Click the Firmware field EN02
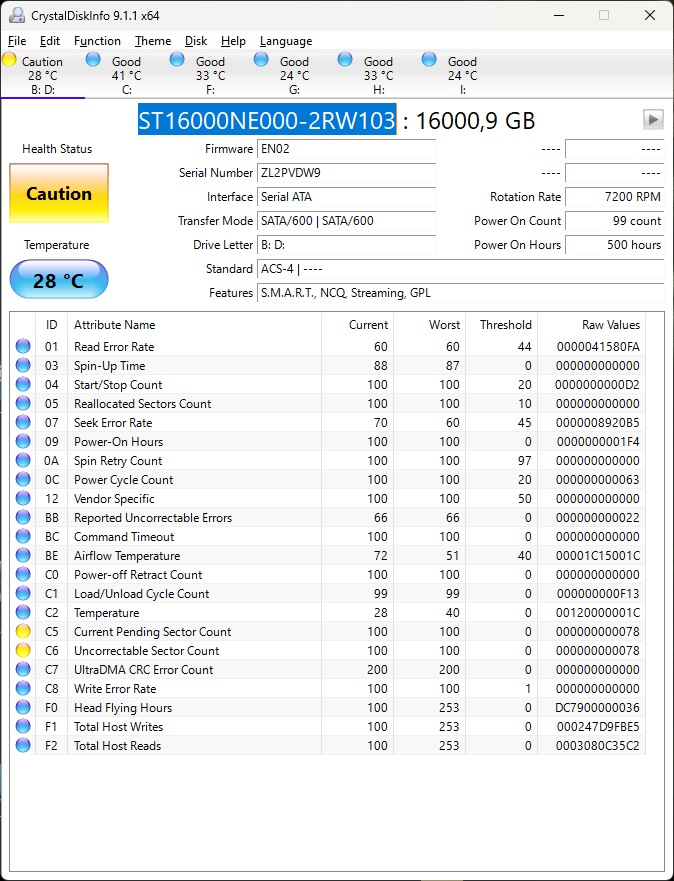 347,149
